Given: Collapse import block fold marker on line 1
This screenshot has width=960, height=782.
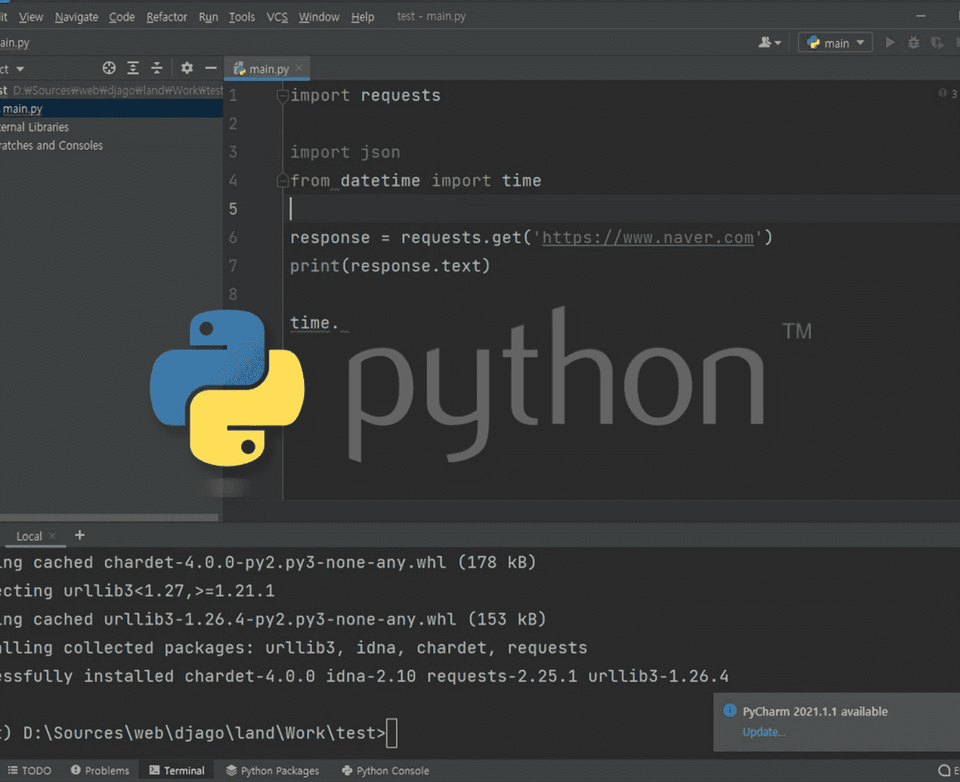Looking at the screenshot, I should point(282,96).
